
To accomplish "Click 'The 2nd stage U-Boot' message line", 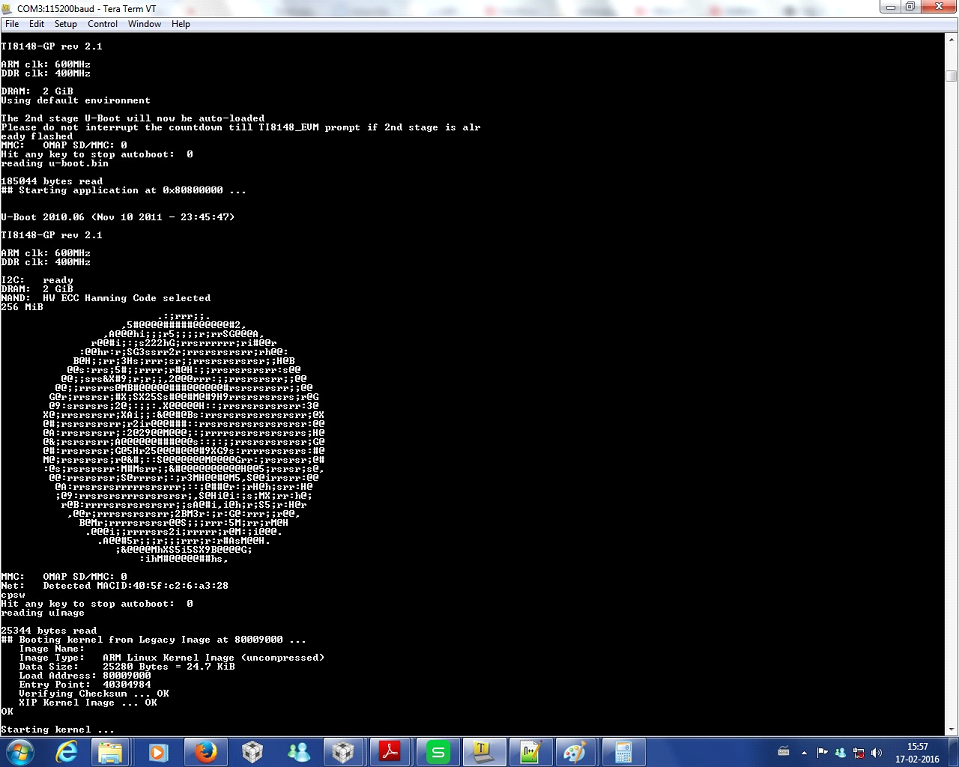I will 133,118.
